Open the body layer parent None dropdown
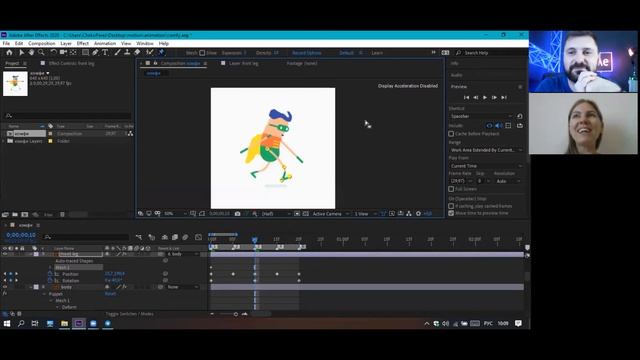Screen dimensions: 640x360 pos(182,287)
